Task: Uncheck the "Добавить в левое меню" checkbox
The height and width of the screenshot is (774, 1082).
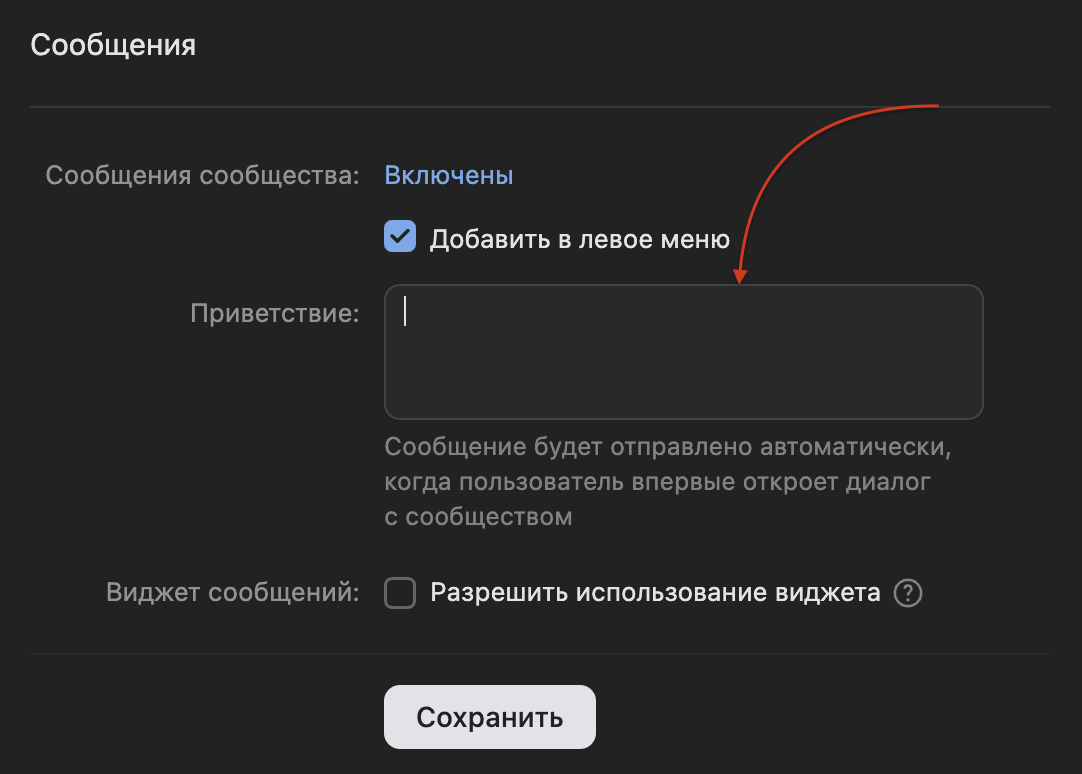Action: pos(400,238)
